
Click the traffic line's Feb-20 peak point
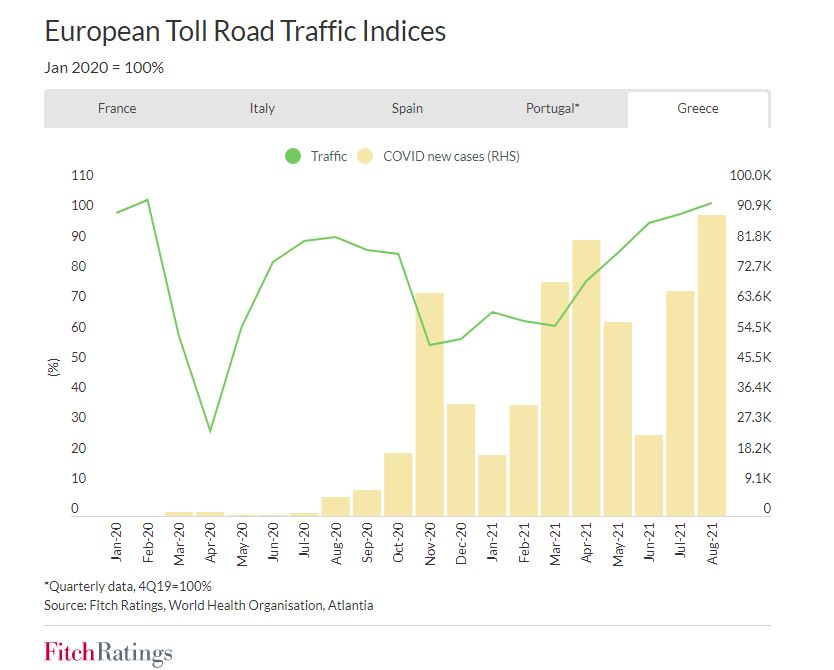pyautogui.click(x=147, y=200)
